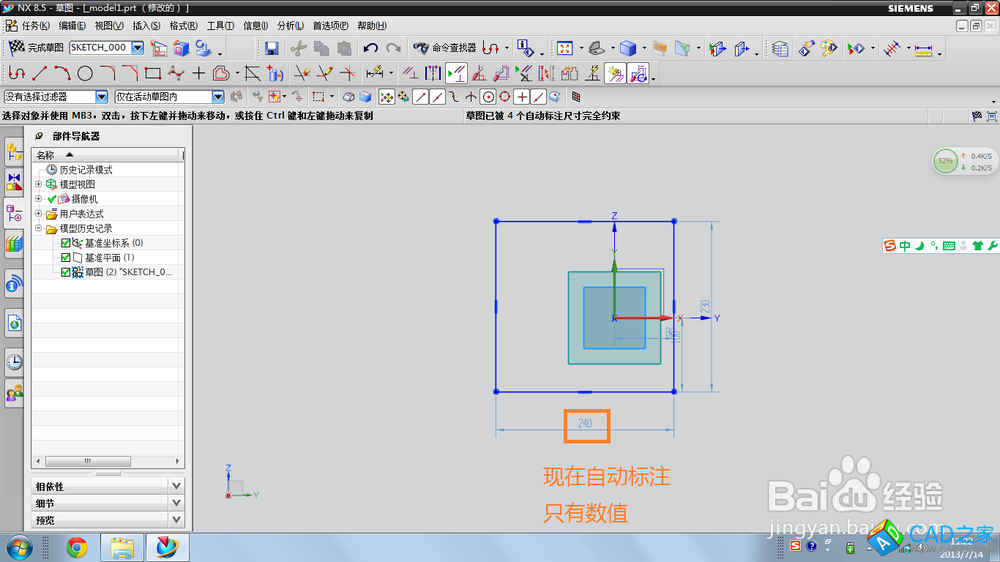The image size is (1000, 562).
Task: Open the 工具(T) menu
Action: coord(220,26)
